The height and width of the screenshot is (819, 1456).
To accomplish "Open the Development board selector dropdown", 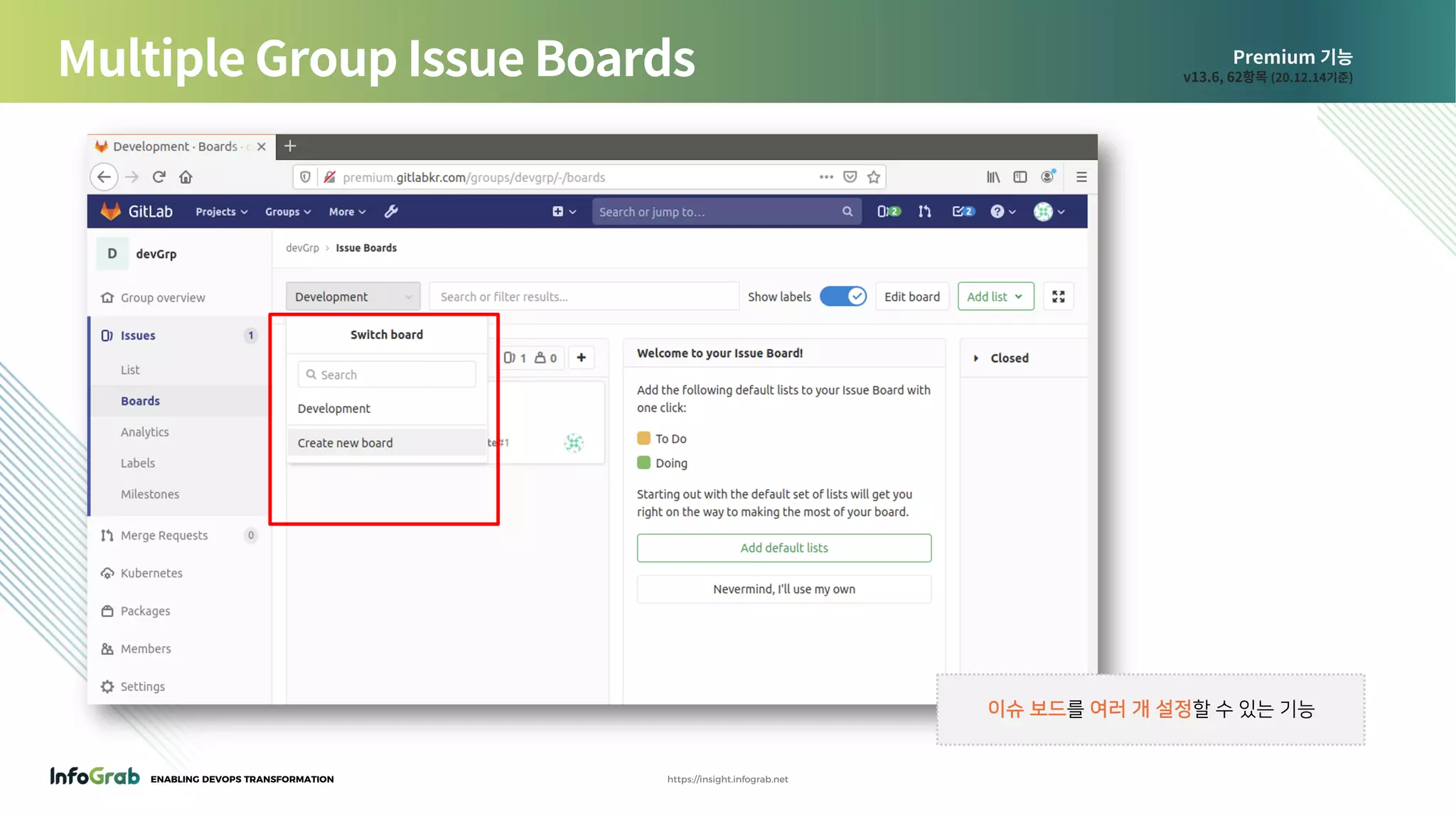I will pyautogui.click(x=353, y=296).
